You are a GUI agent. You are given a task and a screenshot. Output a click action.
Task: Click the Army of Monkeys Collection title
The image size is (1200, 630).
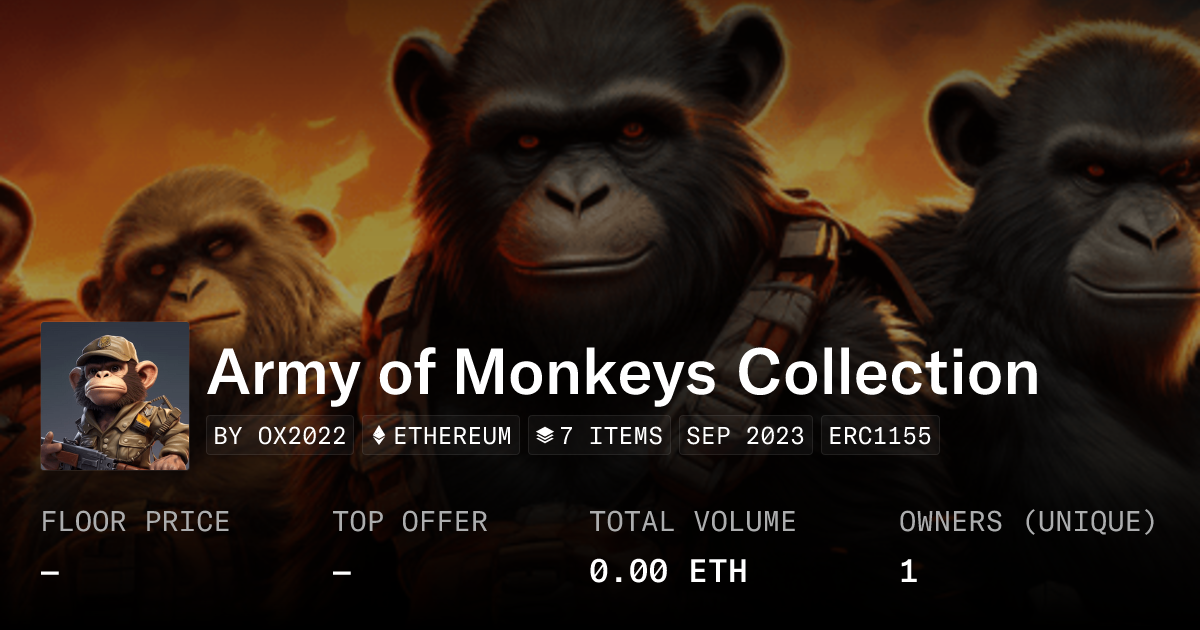click(623, 373)
